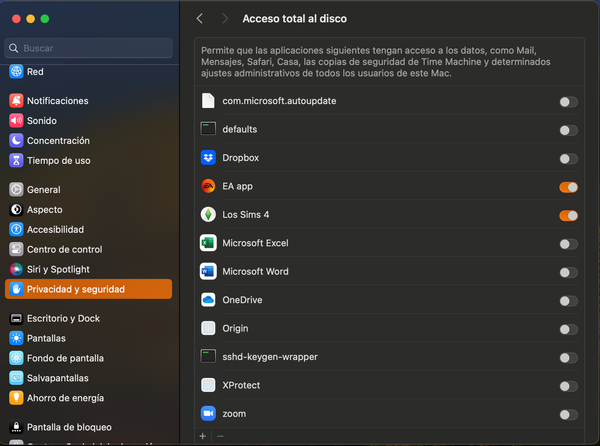The image size is (600, 446).
Task: Click the Sonido speaker icon
Action: pyautogui.click(x=16, y=120)
